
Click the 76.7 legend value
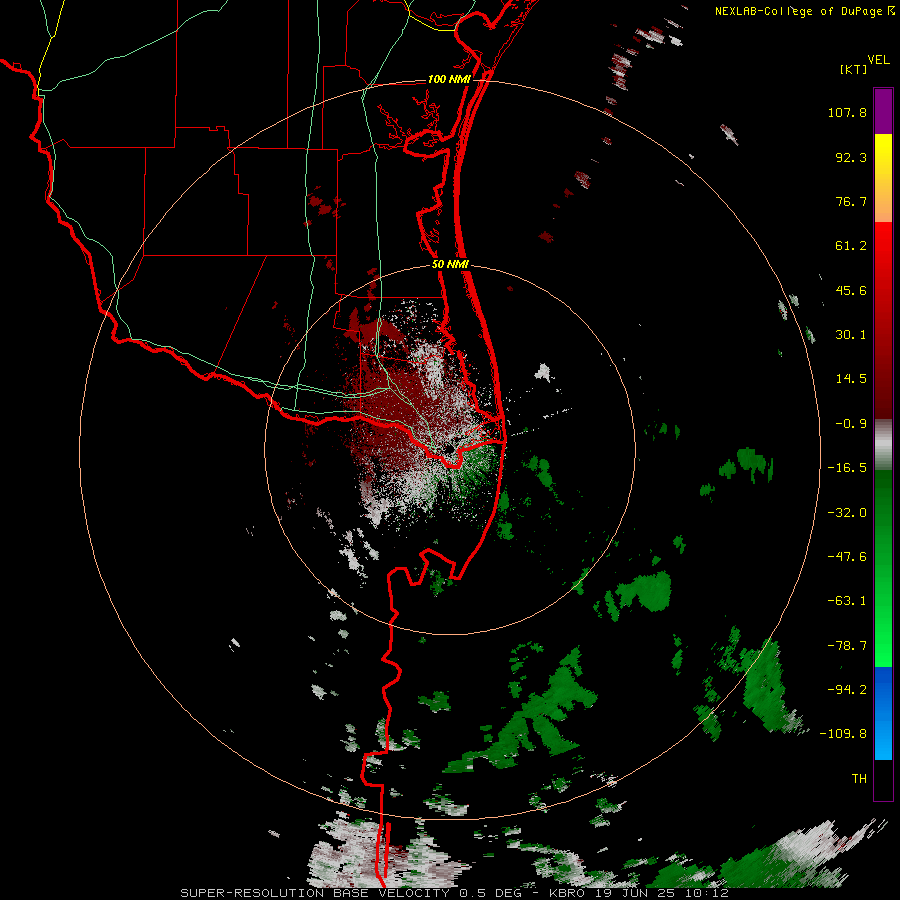851,201
